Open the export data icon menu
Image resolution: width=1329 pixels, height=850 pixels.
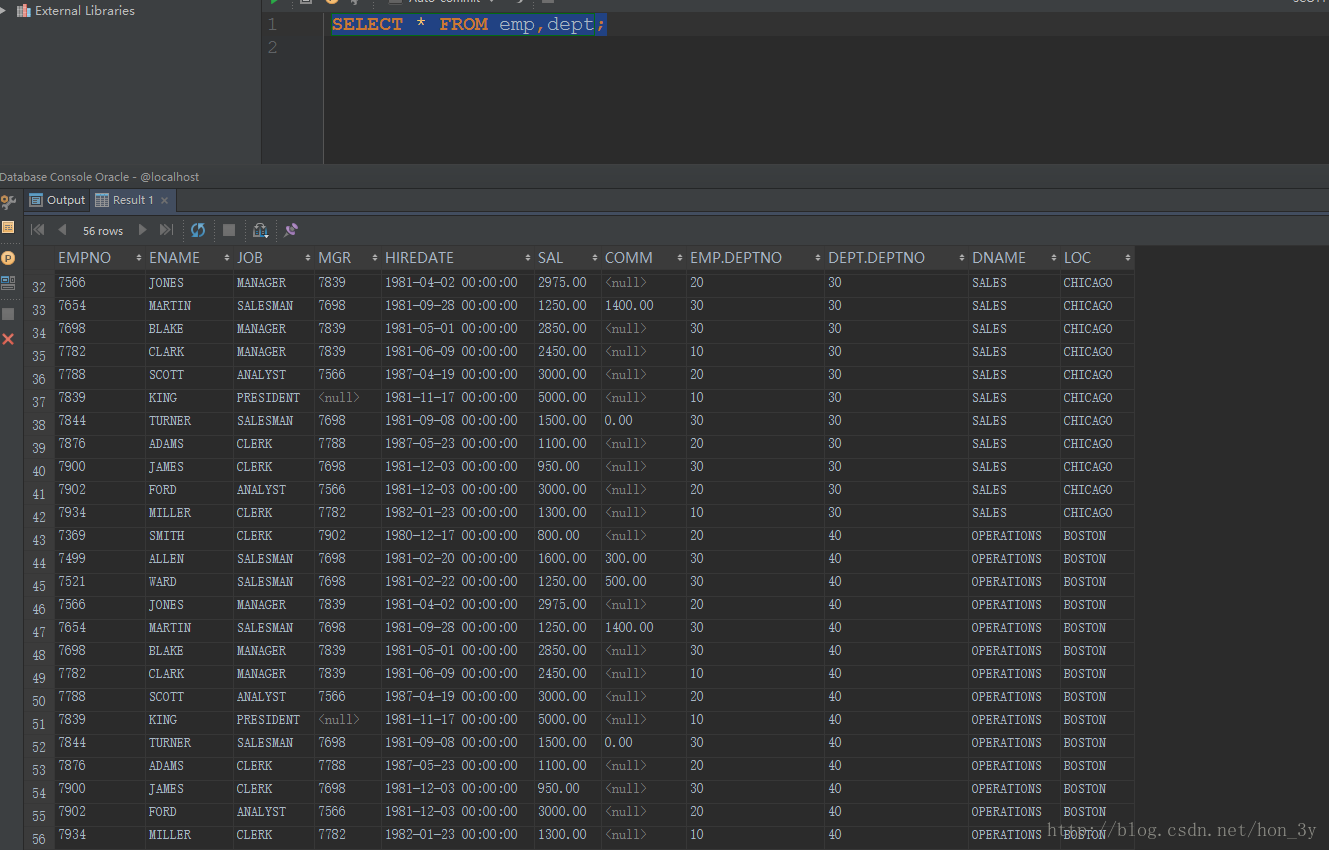pos(260,230)
